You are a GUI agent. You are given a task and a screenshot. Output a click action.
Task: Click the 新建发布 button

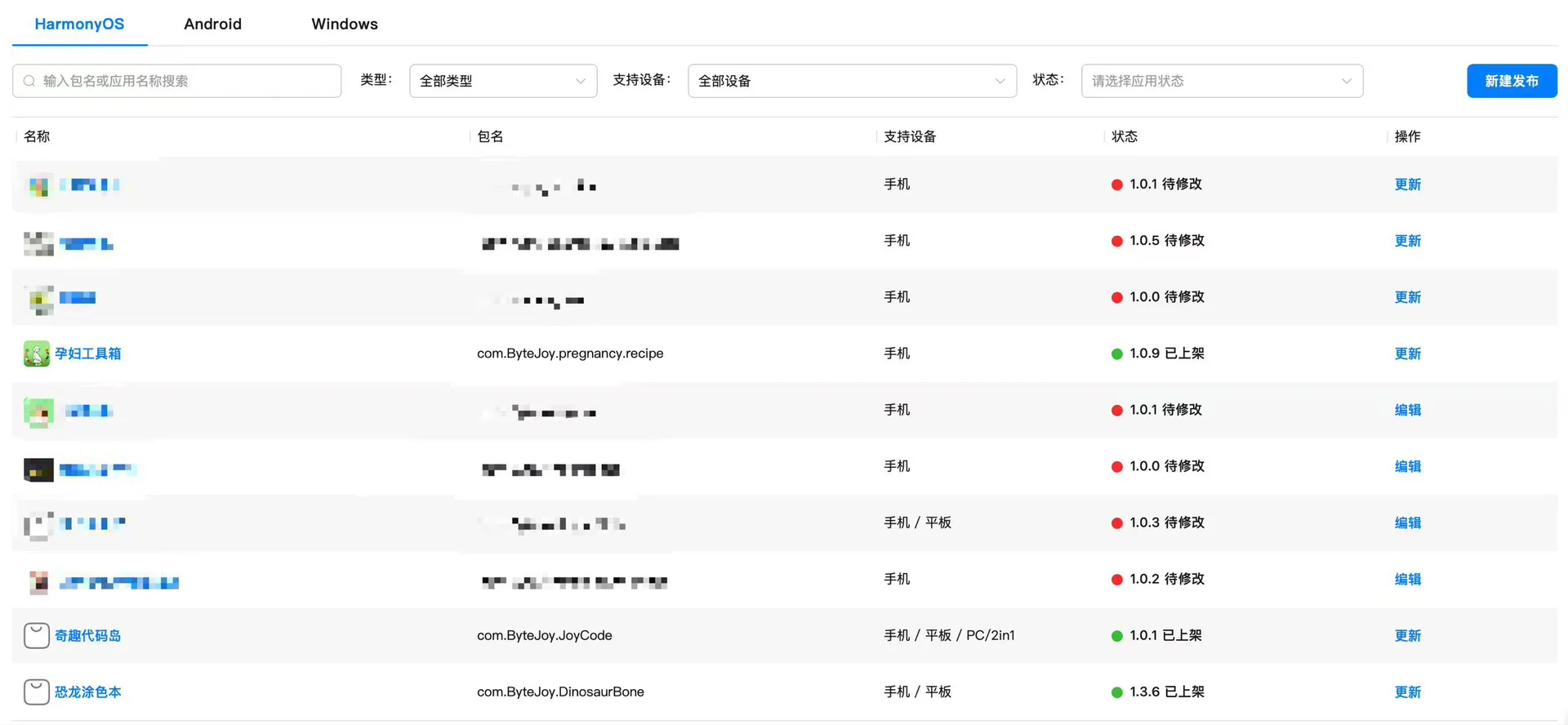point(1512,81)
